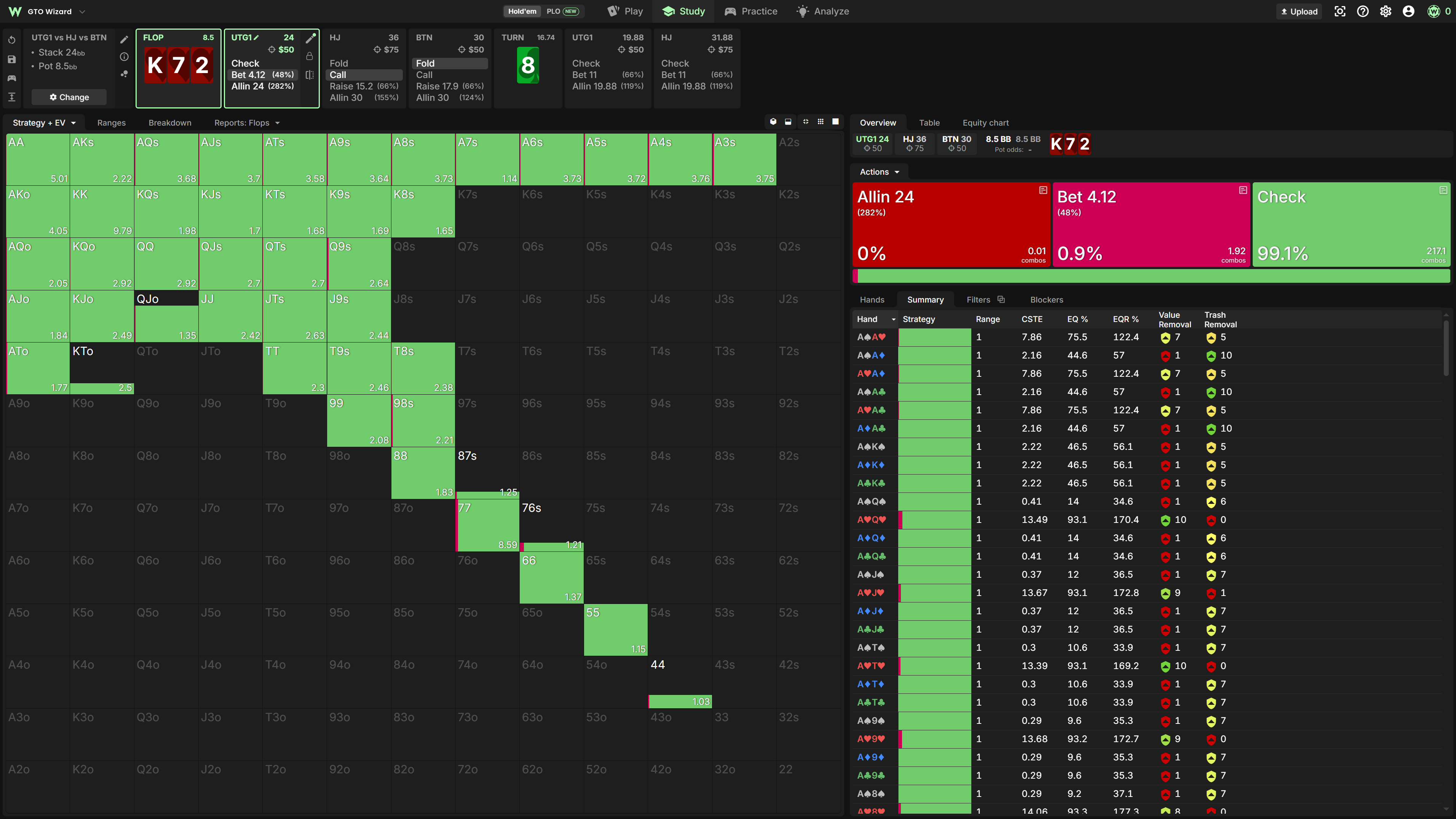The image size is (1456, 819).
Task: Click the lock icon in UTG1 card
Action: click(x=310, y=56)
